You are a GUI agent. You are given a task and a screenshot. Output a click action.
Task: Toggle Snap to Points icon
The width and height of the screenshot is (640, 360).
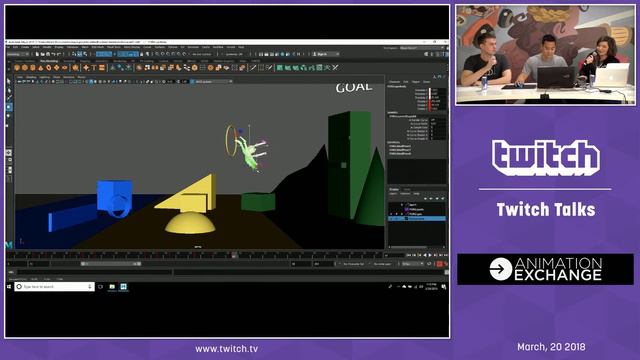[x=168, y=54]
